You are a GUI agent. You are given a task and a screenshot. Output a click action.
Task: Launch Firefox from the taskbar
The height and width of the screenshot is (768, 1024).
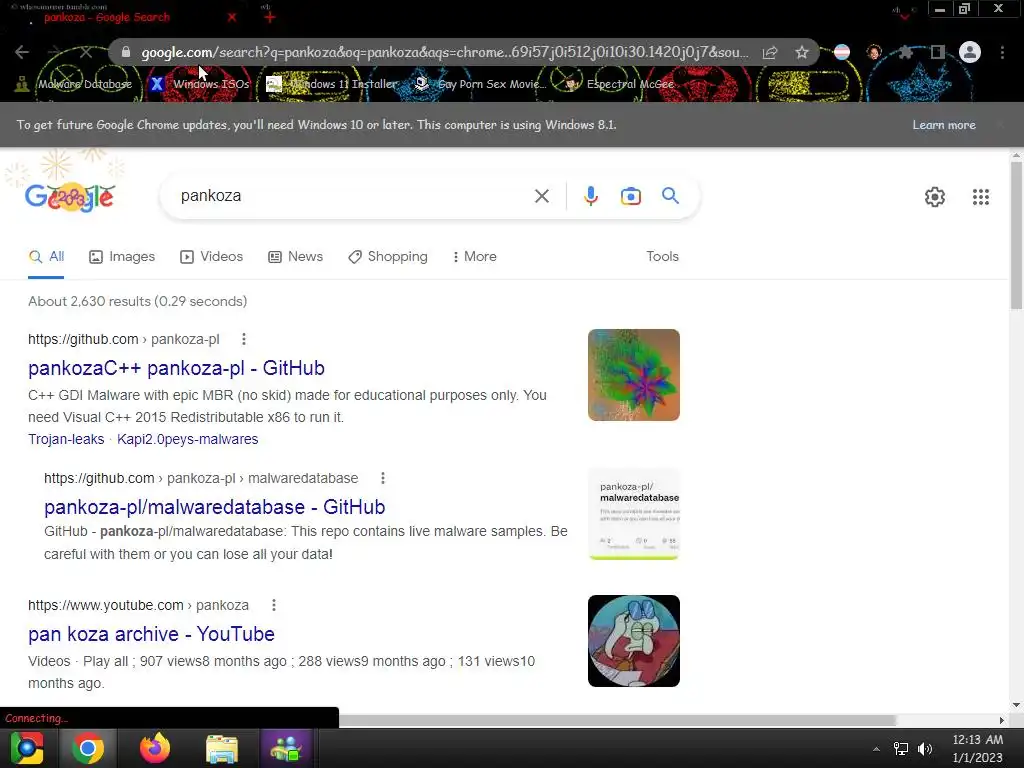pyautogui.click(x=155, y=748)
